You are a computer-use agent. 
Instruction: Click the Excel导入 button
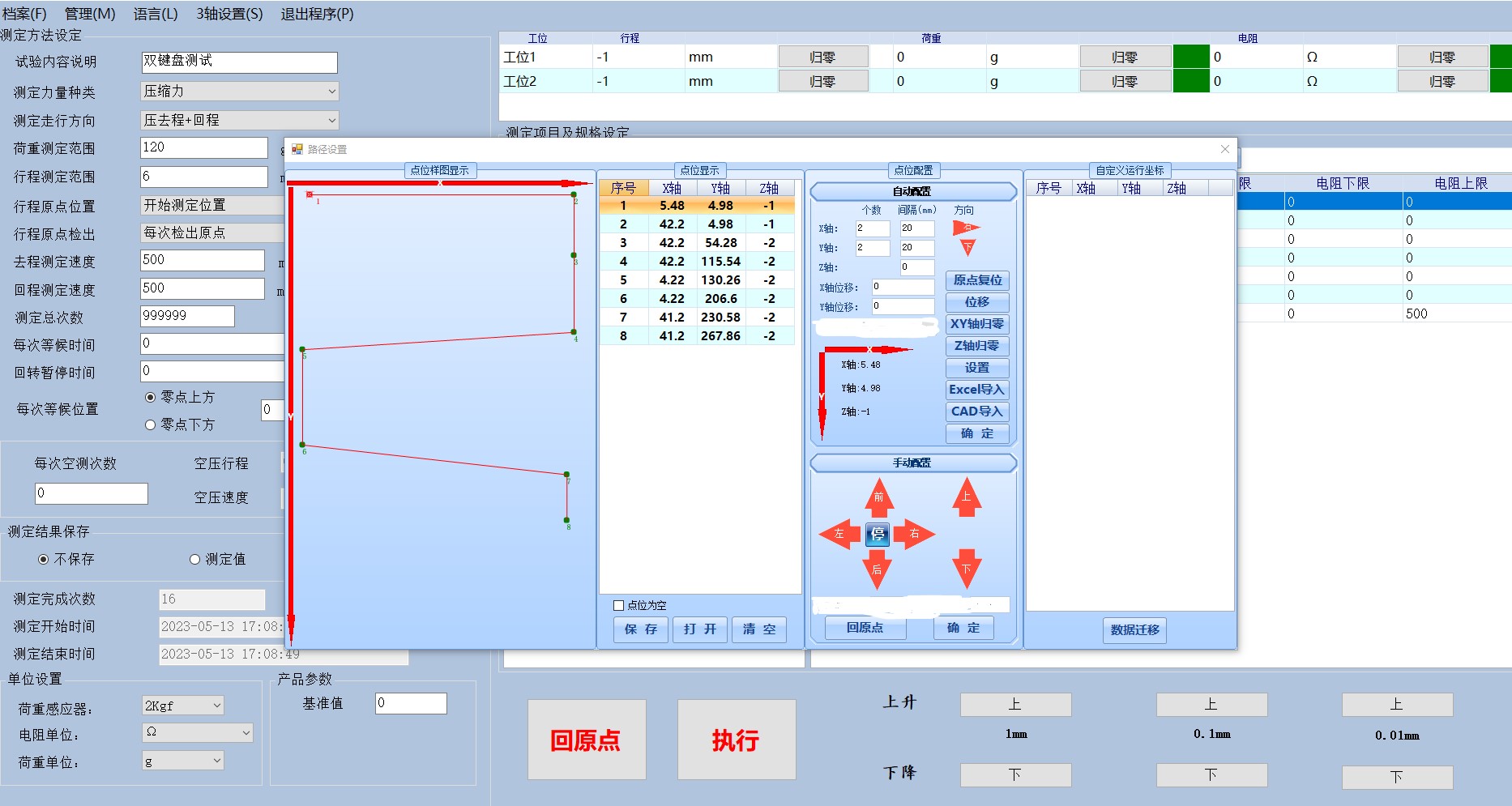pyautogui.click(x=977, y=390)
